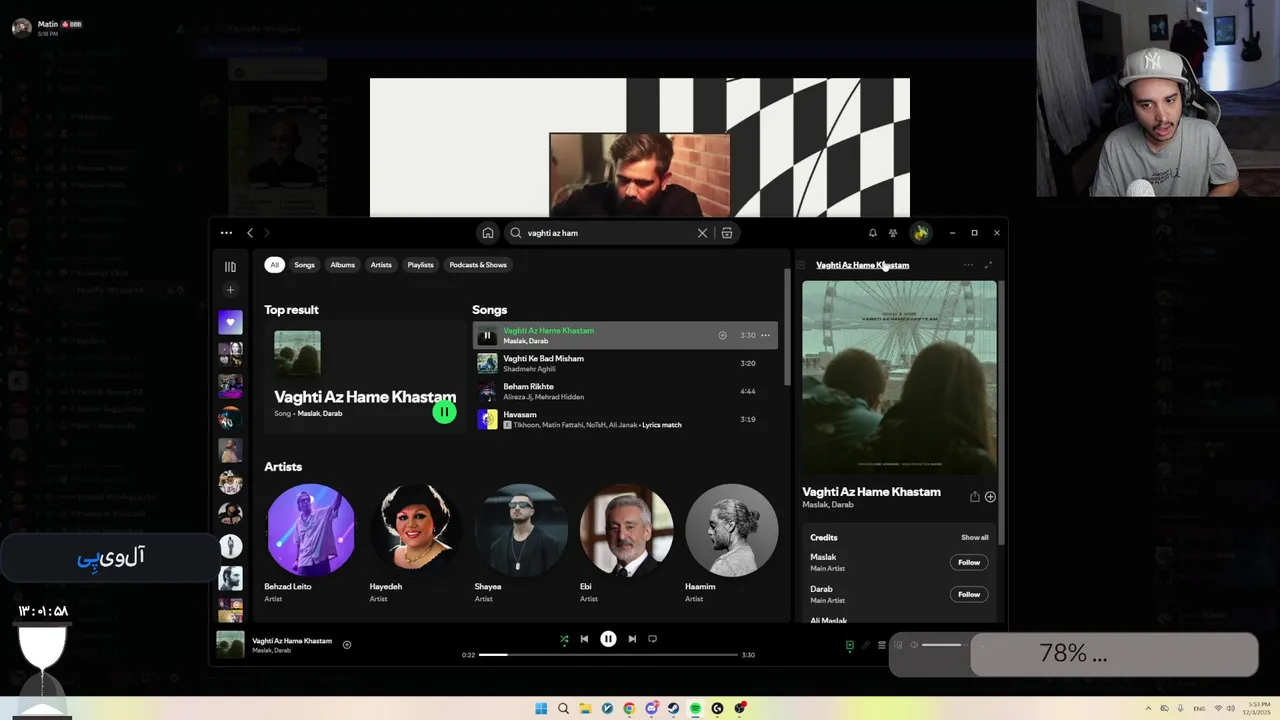
Task: Select the song Beham Rikhte
Action: coord(528,386)
